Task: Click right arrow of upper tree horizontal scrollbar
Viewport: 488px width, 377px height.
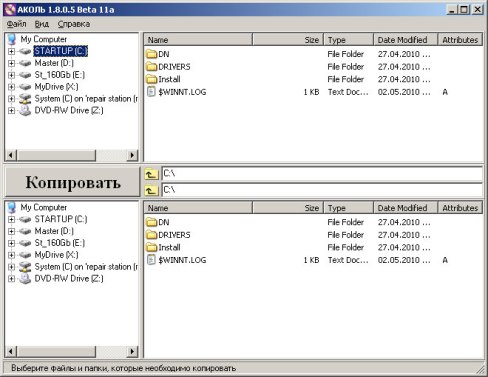Action: pos(133,155)
